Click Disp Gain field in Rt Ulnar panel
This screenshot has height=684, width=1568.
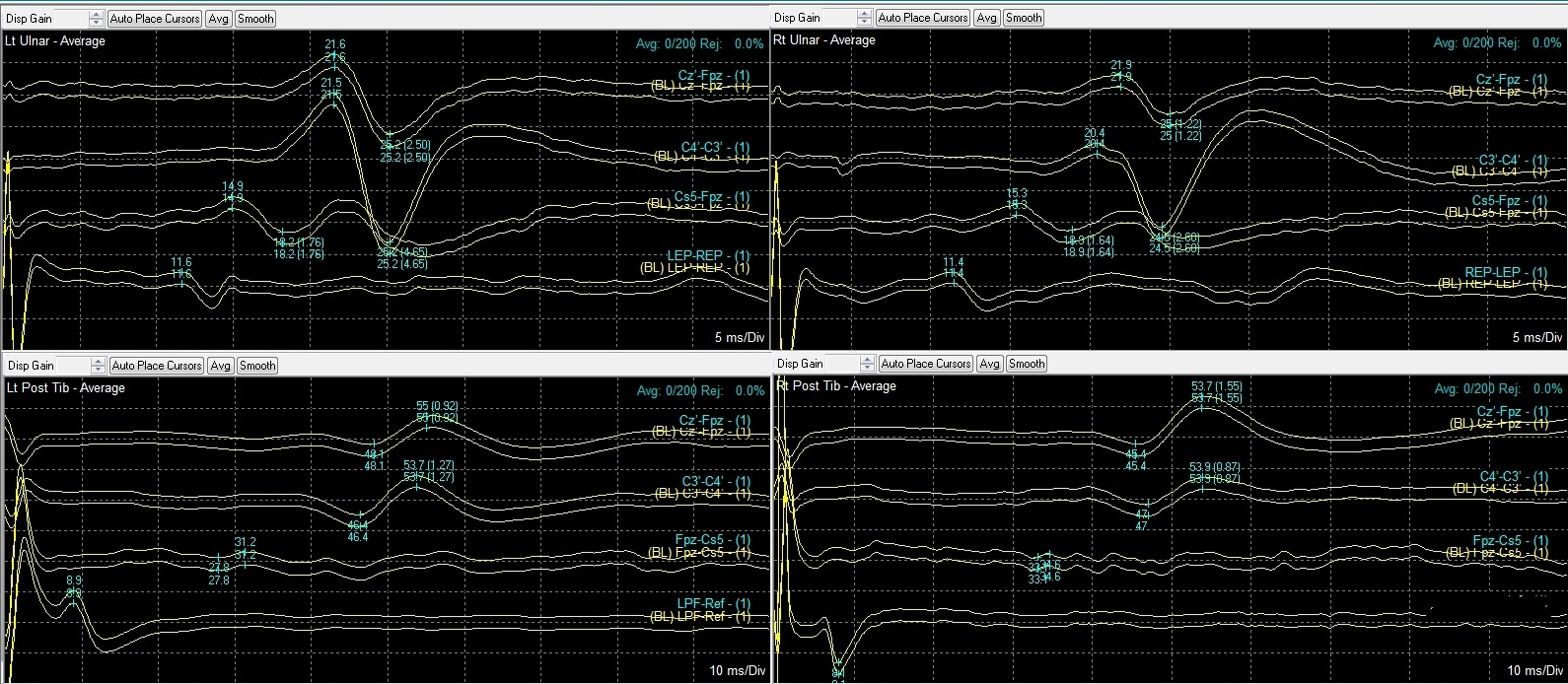tap(840, 18)
